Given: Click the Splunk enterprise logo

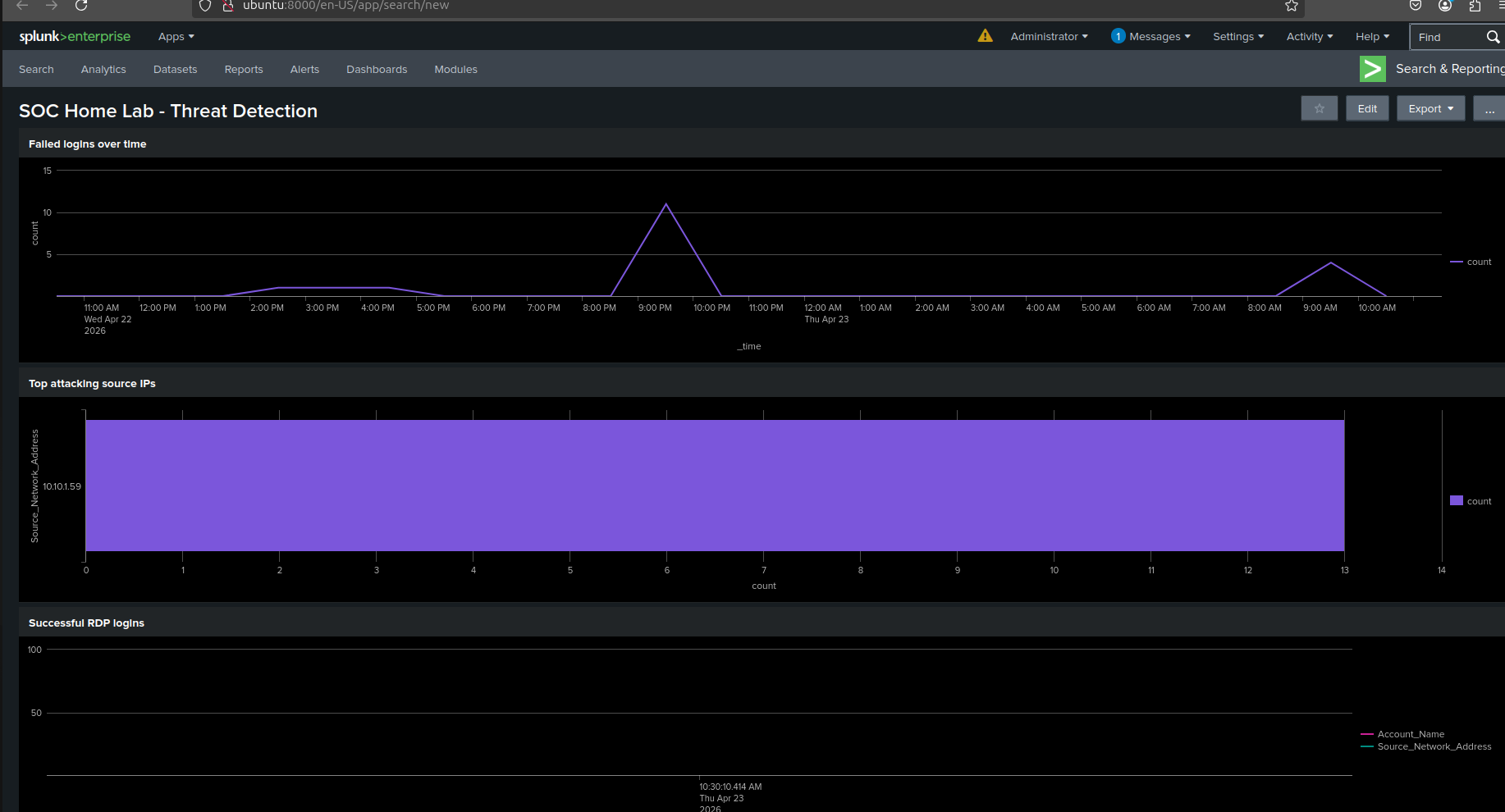Looking at the screenshot, I should click(x=75, y=37).
